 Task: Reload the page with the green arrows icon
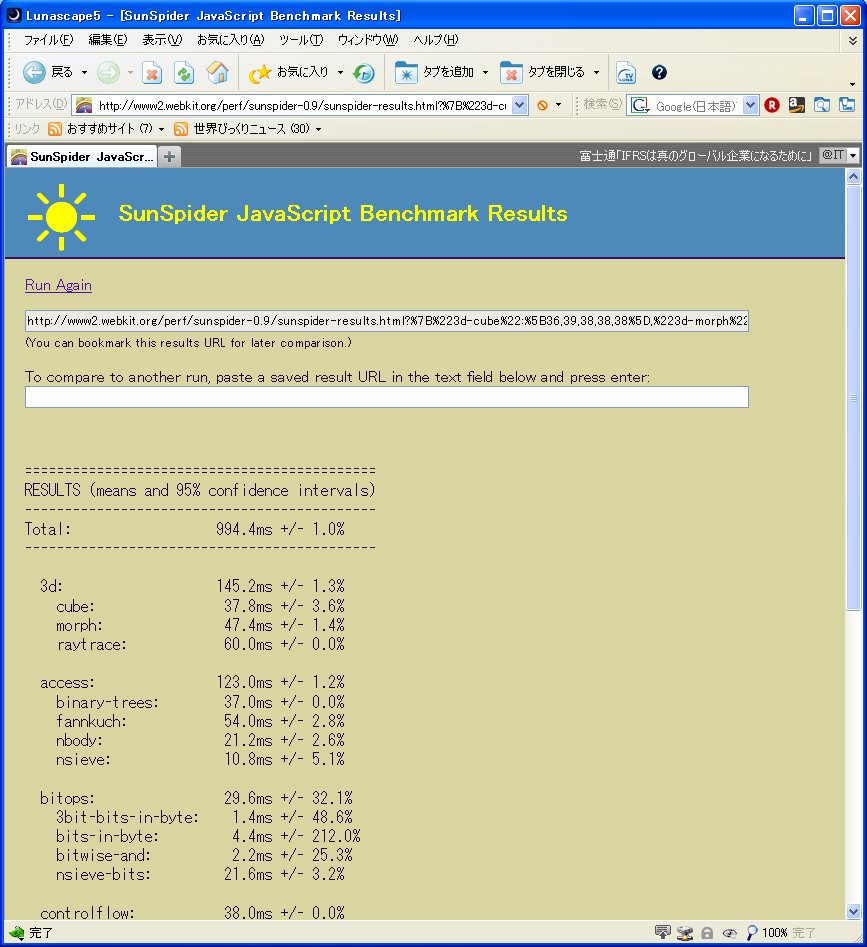[x=184, y=73]
